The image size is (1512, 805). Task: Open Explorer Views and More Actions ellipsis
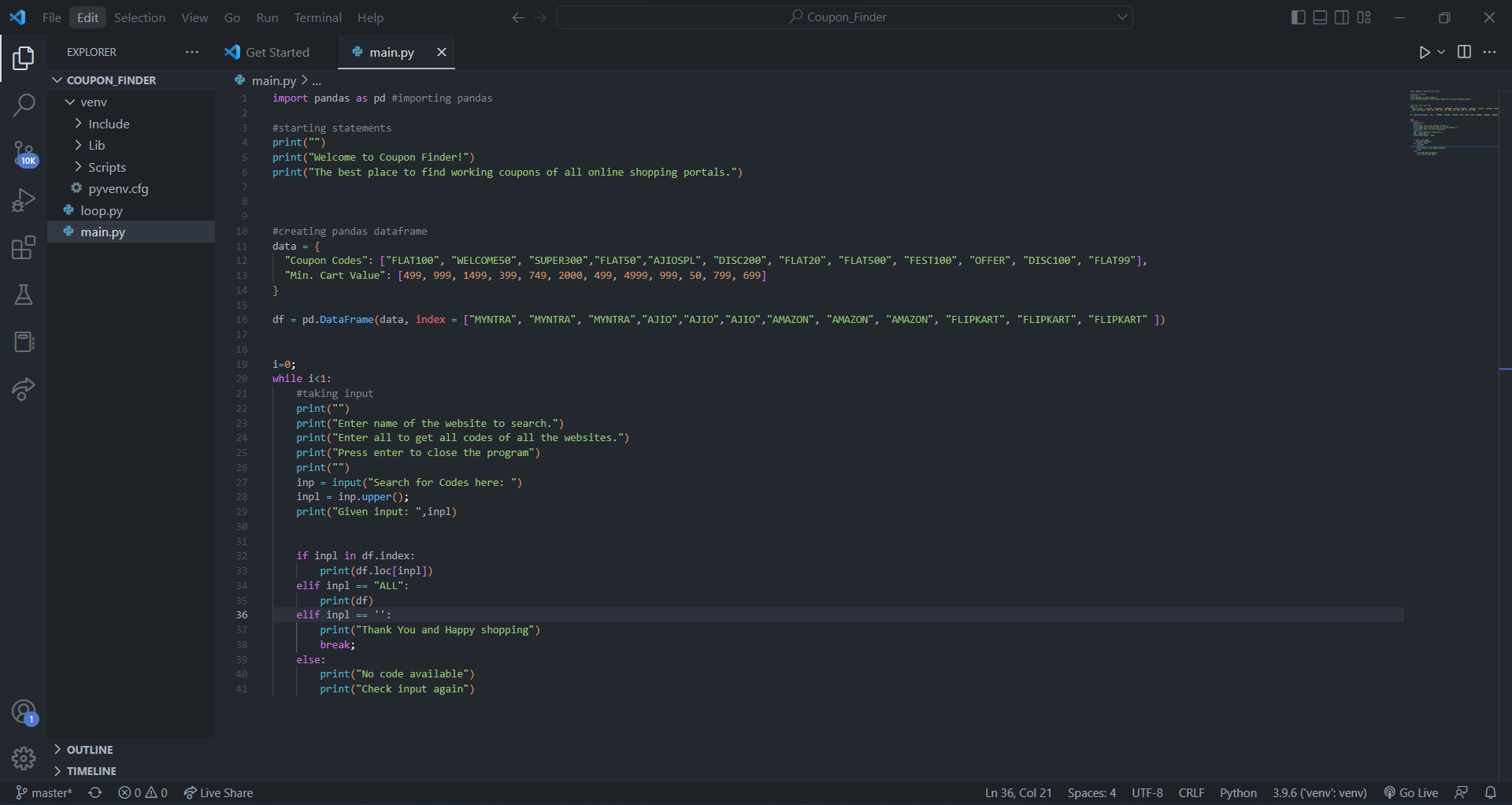(x=192, y=52)
